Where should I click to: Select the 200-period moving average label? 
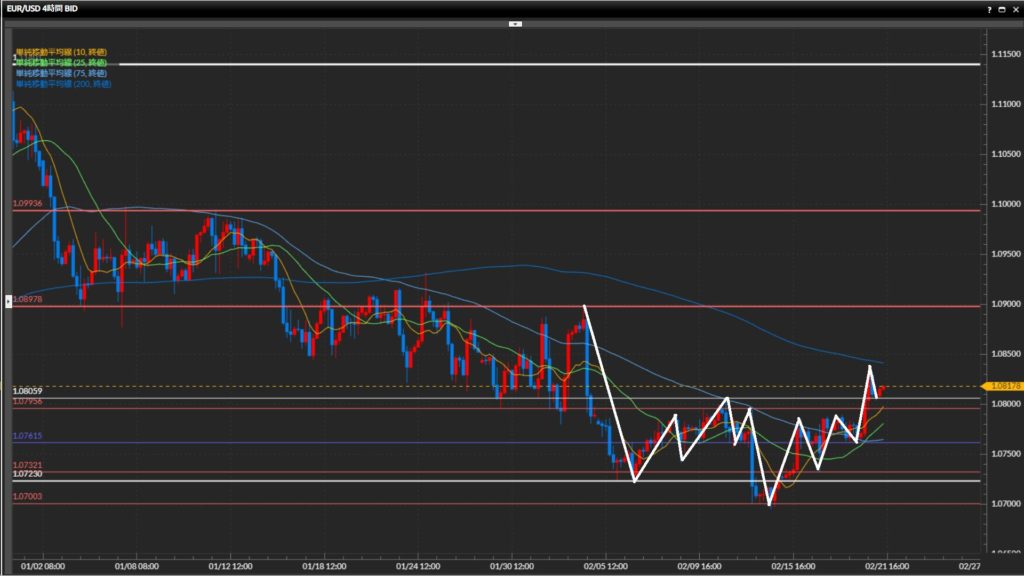click(x=63, y=84)
